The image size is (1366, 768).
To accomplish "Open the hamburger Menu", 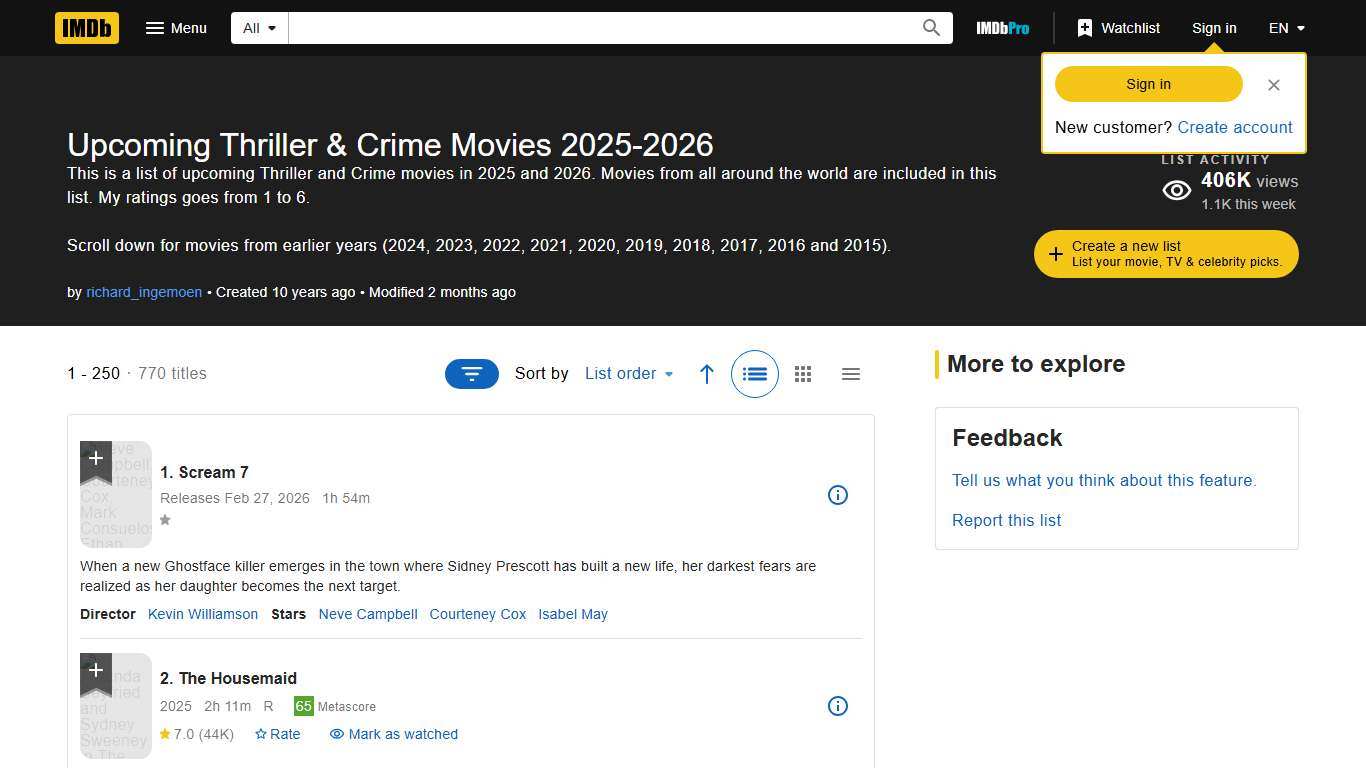I will point(176,28).
